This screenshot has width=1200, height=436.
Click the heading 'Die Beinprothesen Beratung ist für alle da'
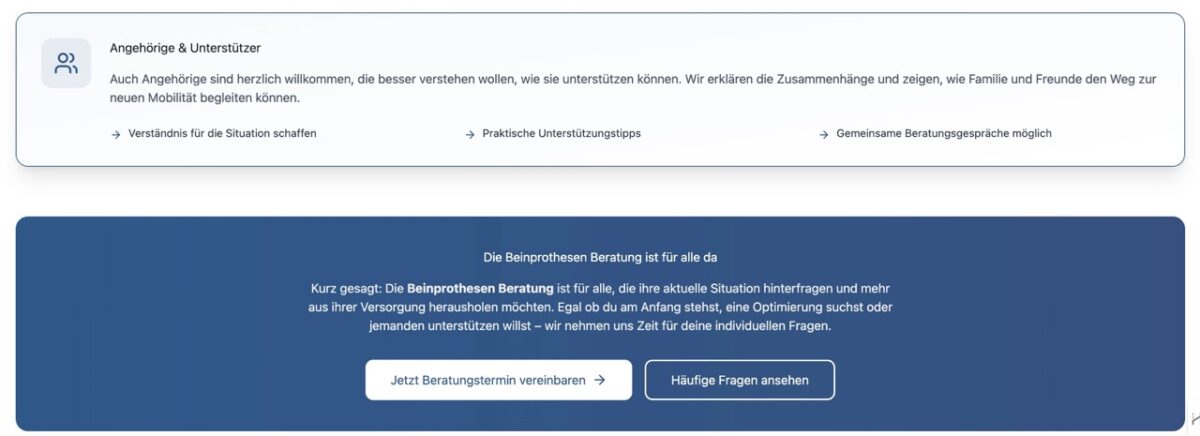[600, 257]
